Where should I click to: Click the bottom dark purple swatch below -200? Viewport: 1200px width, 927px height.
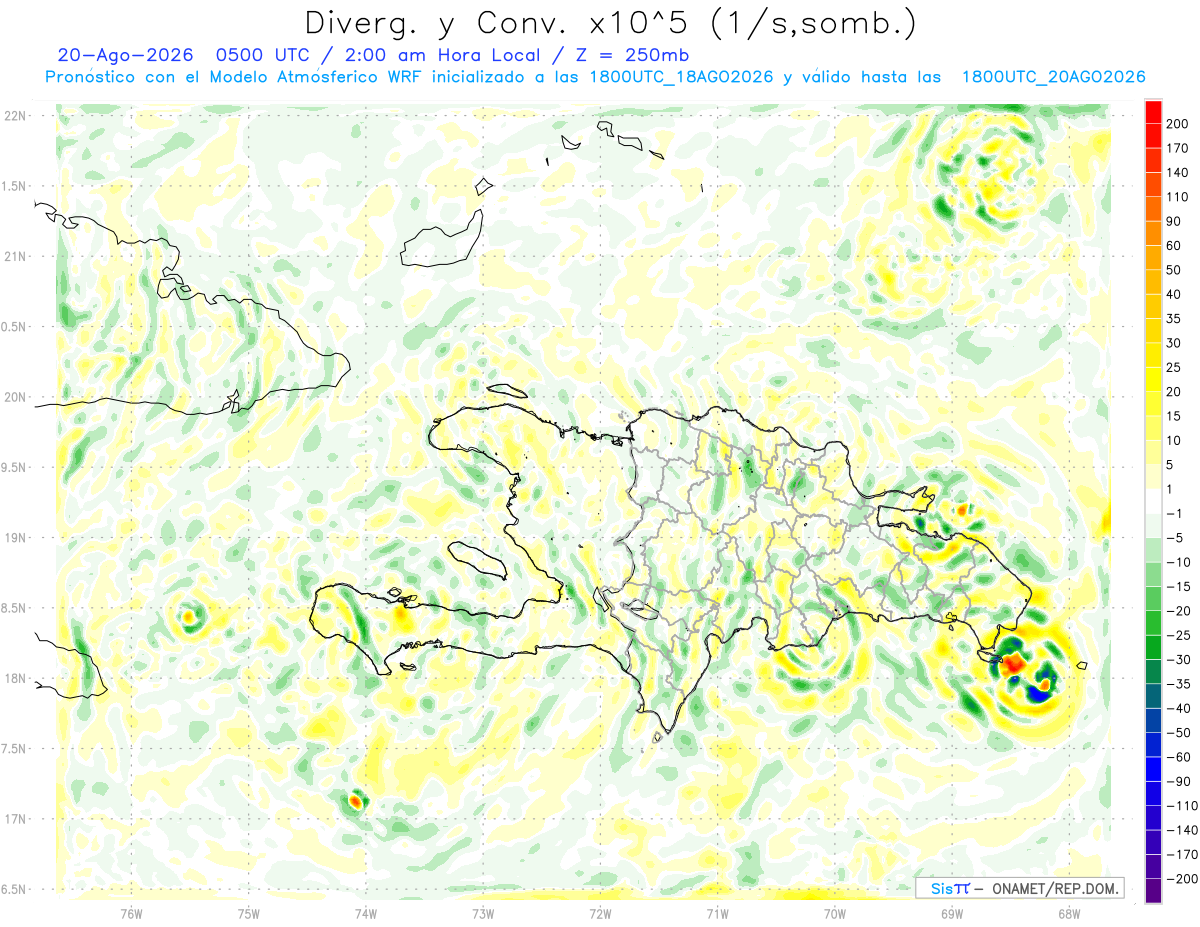coord(1153,892)
